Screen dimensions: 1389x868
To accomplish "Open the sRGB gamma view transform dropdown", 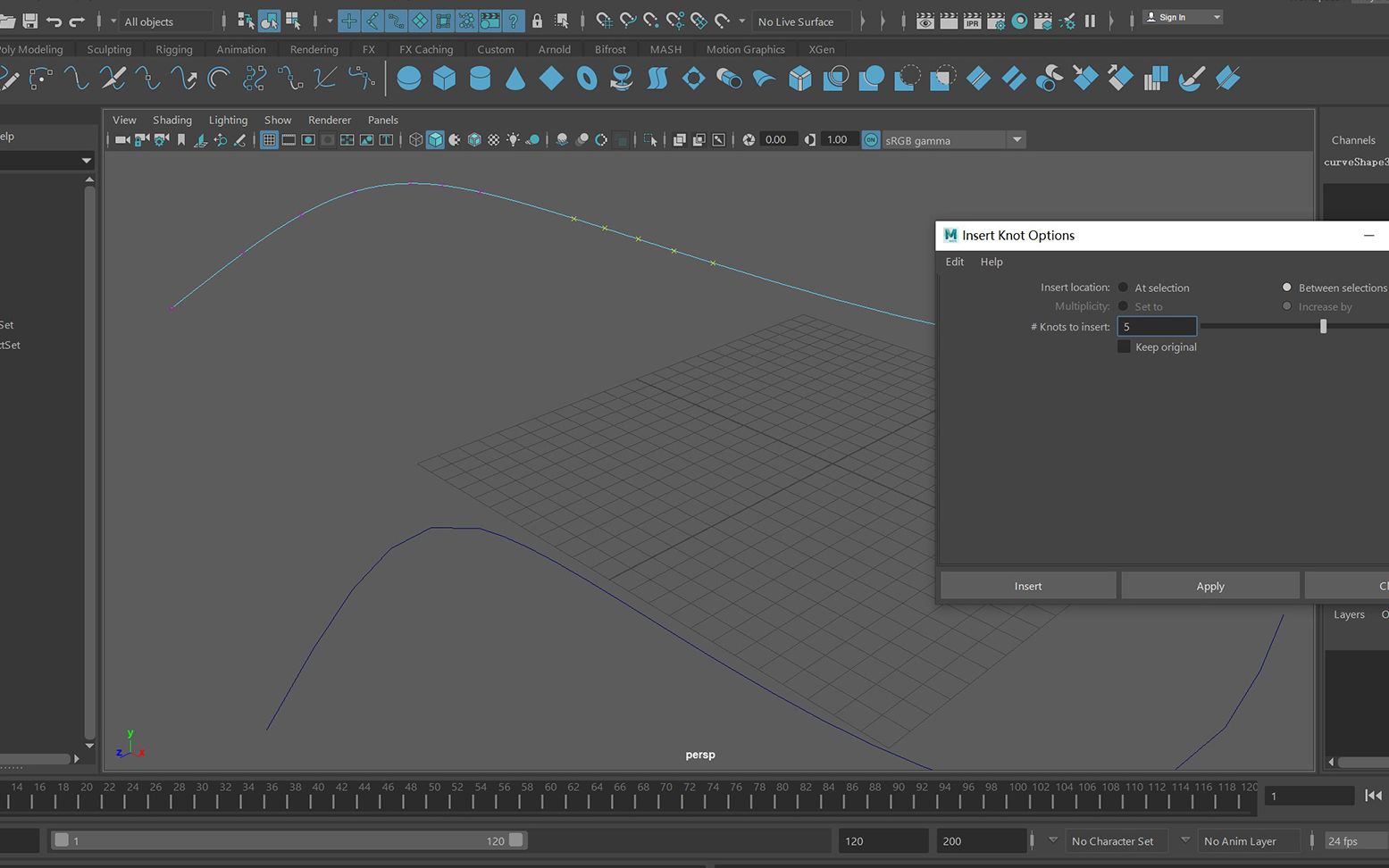I will coord(1017,140).
